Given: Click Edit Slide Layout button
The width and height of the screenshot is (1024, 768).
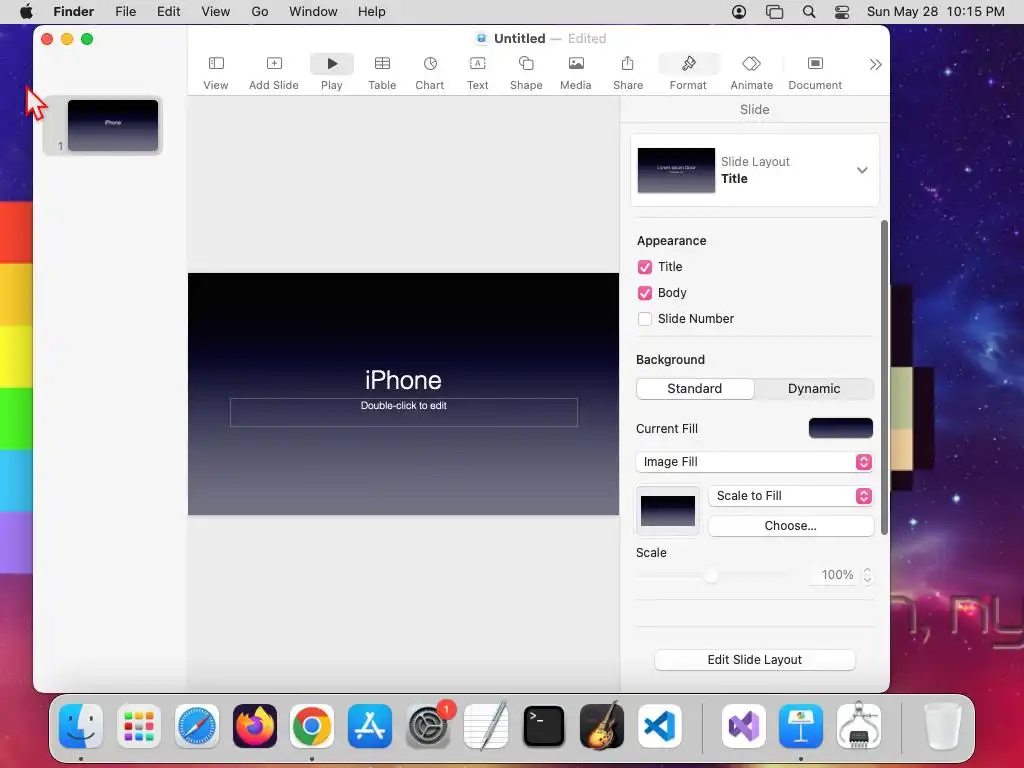Looking at the screenshot, I should click(x=754, y=660).
